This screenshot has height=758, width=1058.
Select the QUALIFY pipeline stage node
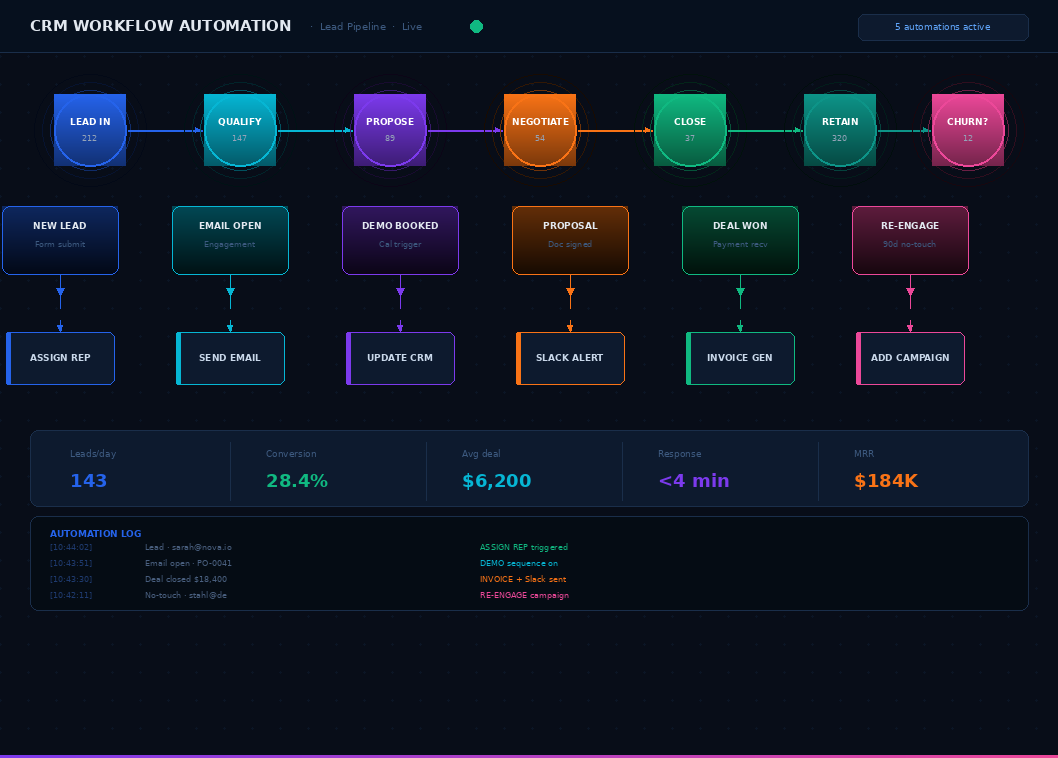click(x=240, y=130)
